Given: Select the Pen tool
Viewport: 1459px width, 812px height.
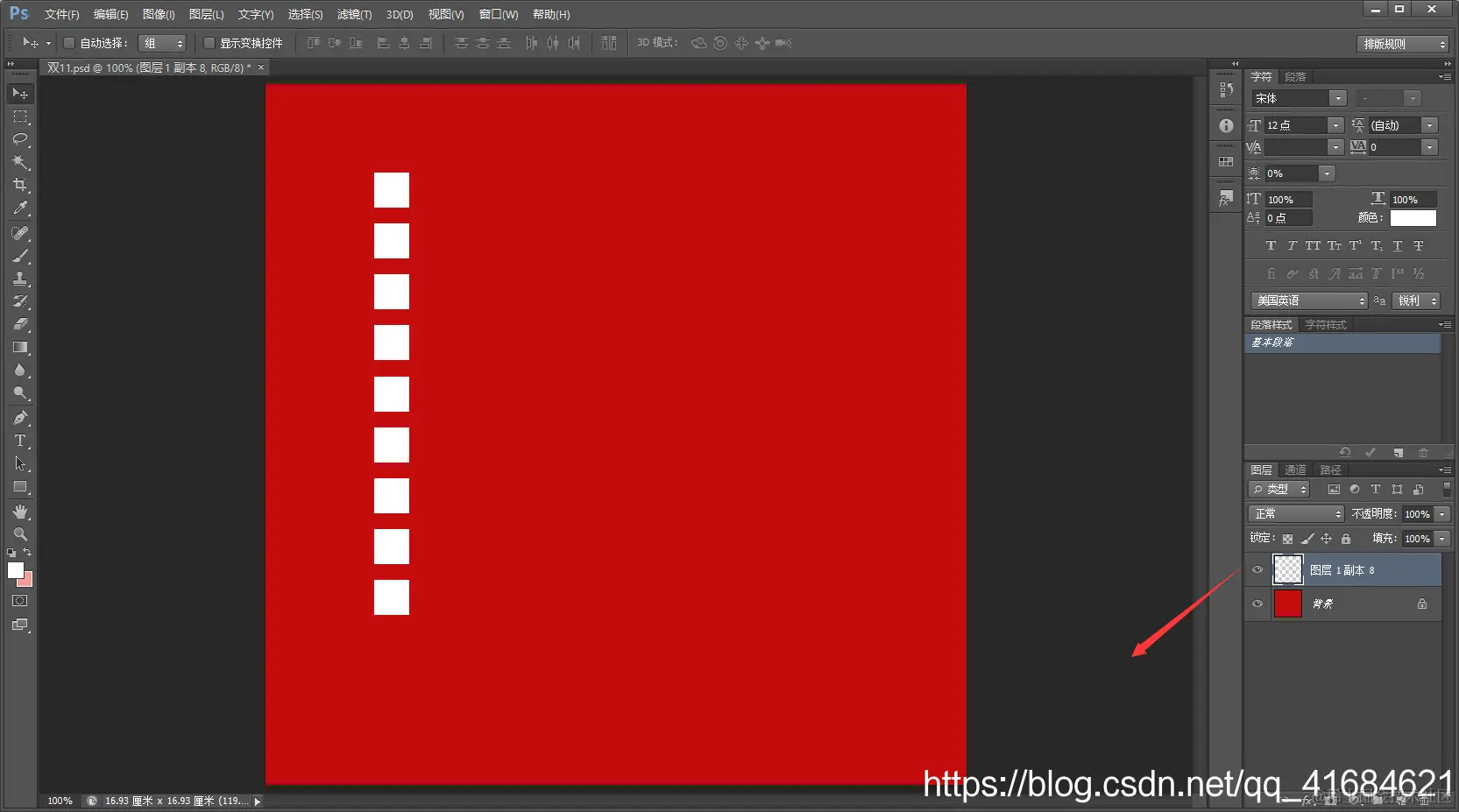Looking at the screenshot, I should [19, 418].
